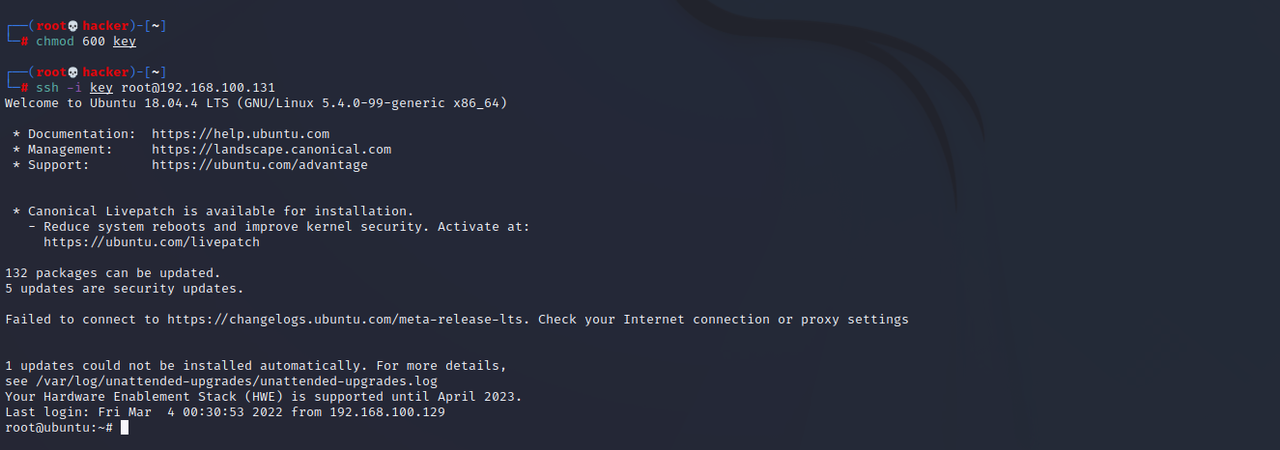
Task: Open the ubuntu.com/advantage support link
Action: (260, 164)
